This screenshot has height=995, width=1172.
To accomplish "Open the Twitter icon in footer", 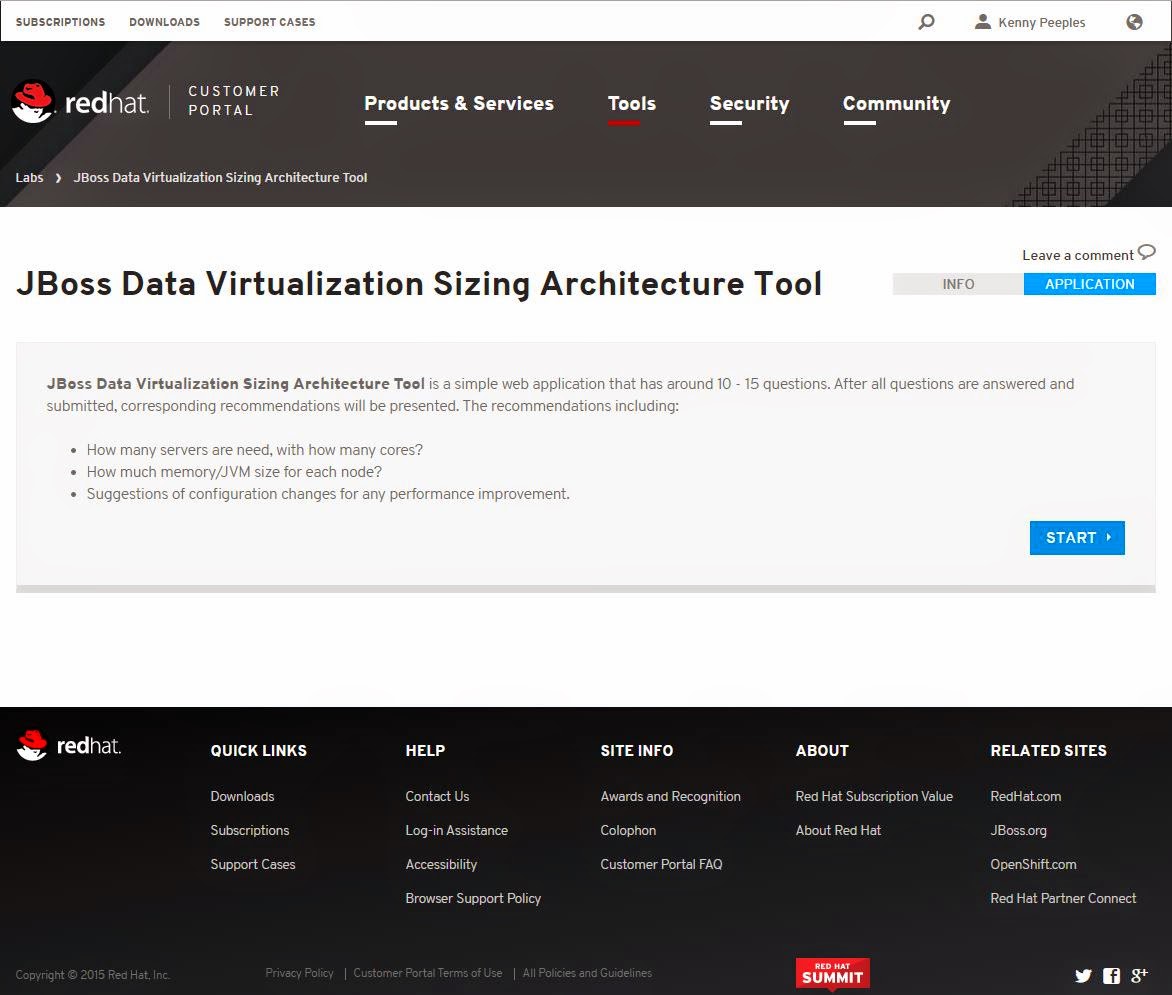I will 1083,976.
